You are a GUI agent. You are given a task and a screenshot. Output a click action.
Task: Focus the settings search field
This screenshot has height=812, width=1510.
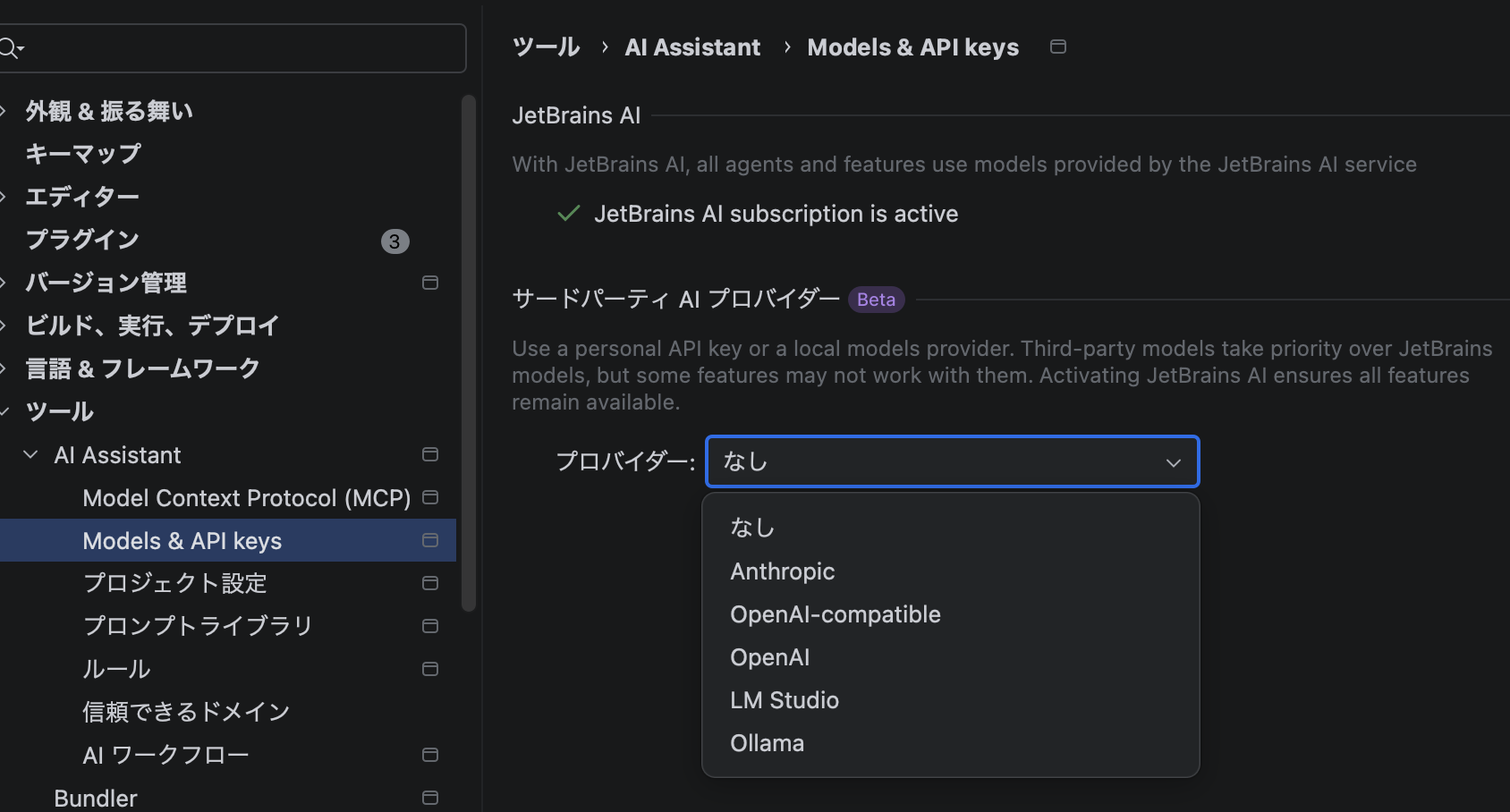point(242,48)
